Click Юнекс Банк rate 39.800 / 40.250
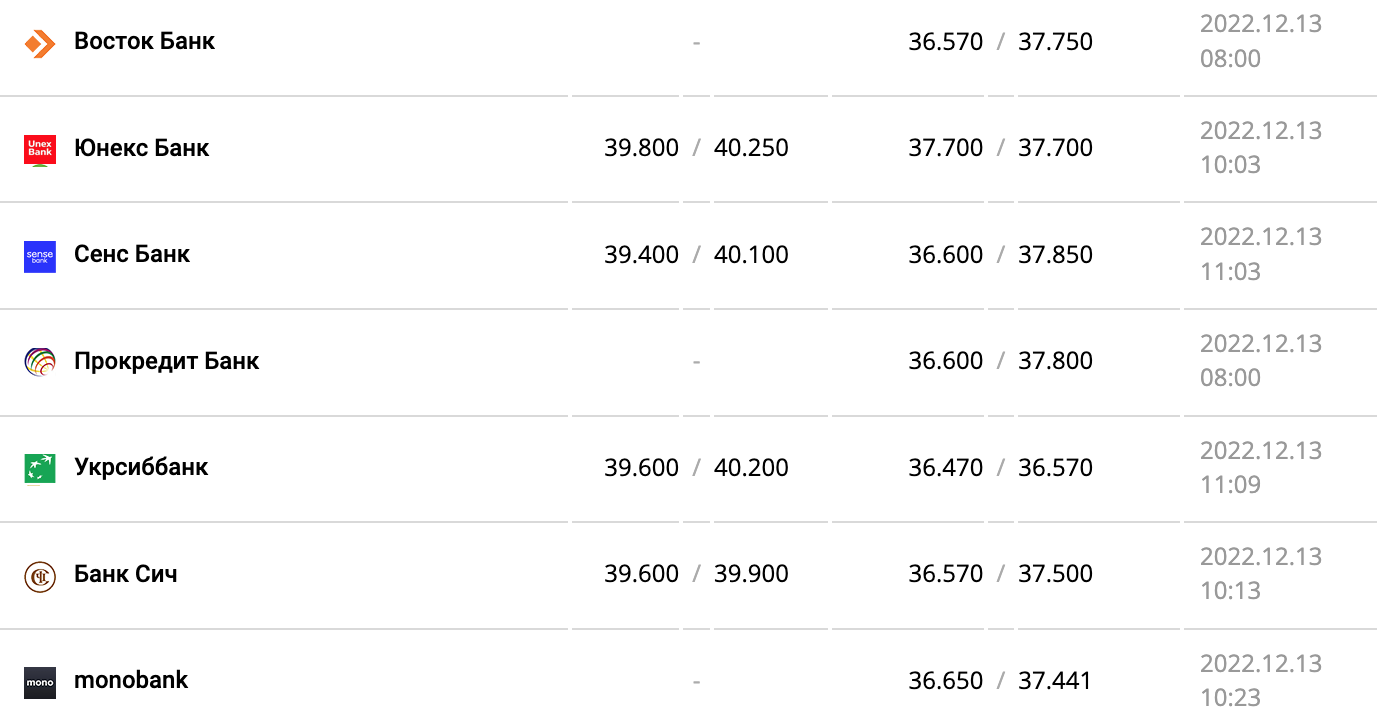This screenshot has height=720, width=1377. (x=696, y=148)
